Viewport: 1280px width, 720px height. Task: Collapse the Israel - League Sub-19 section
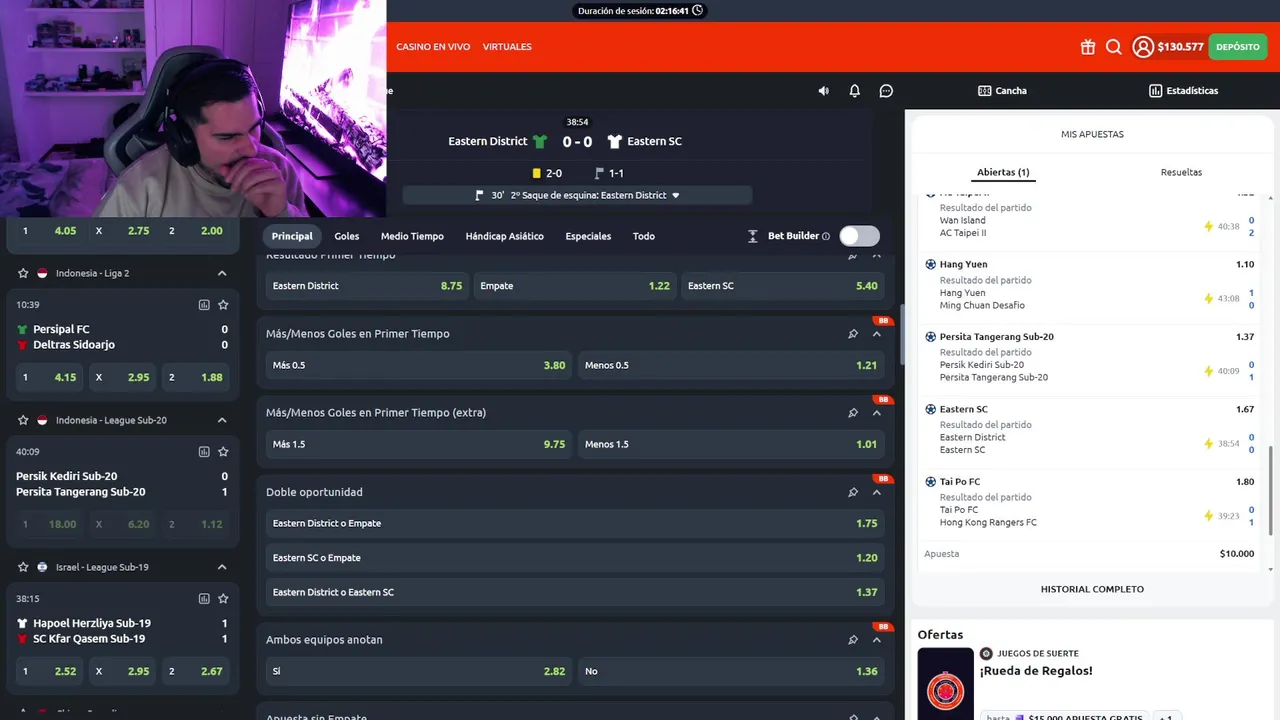222,567
